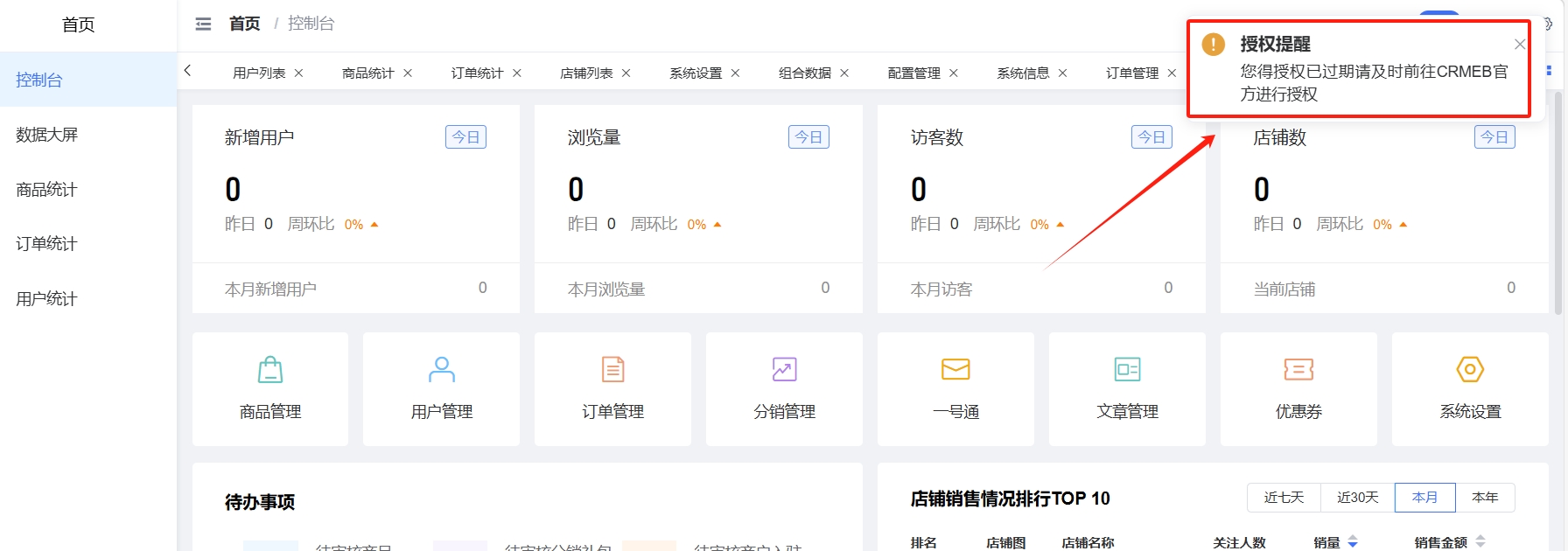Open the 商品管理 shopping bag icon

(x=270, y=370)
